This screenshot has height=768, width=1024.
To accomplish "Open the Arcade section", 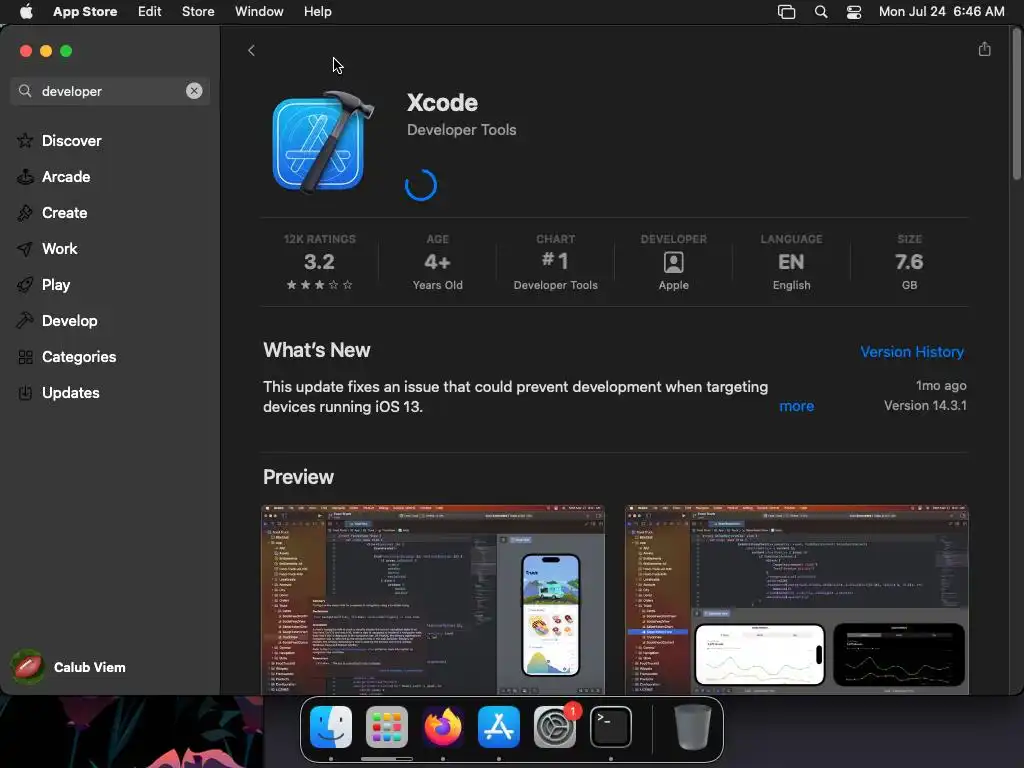I will [66, 177].
